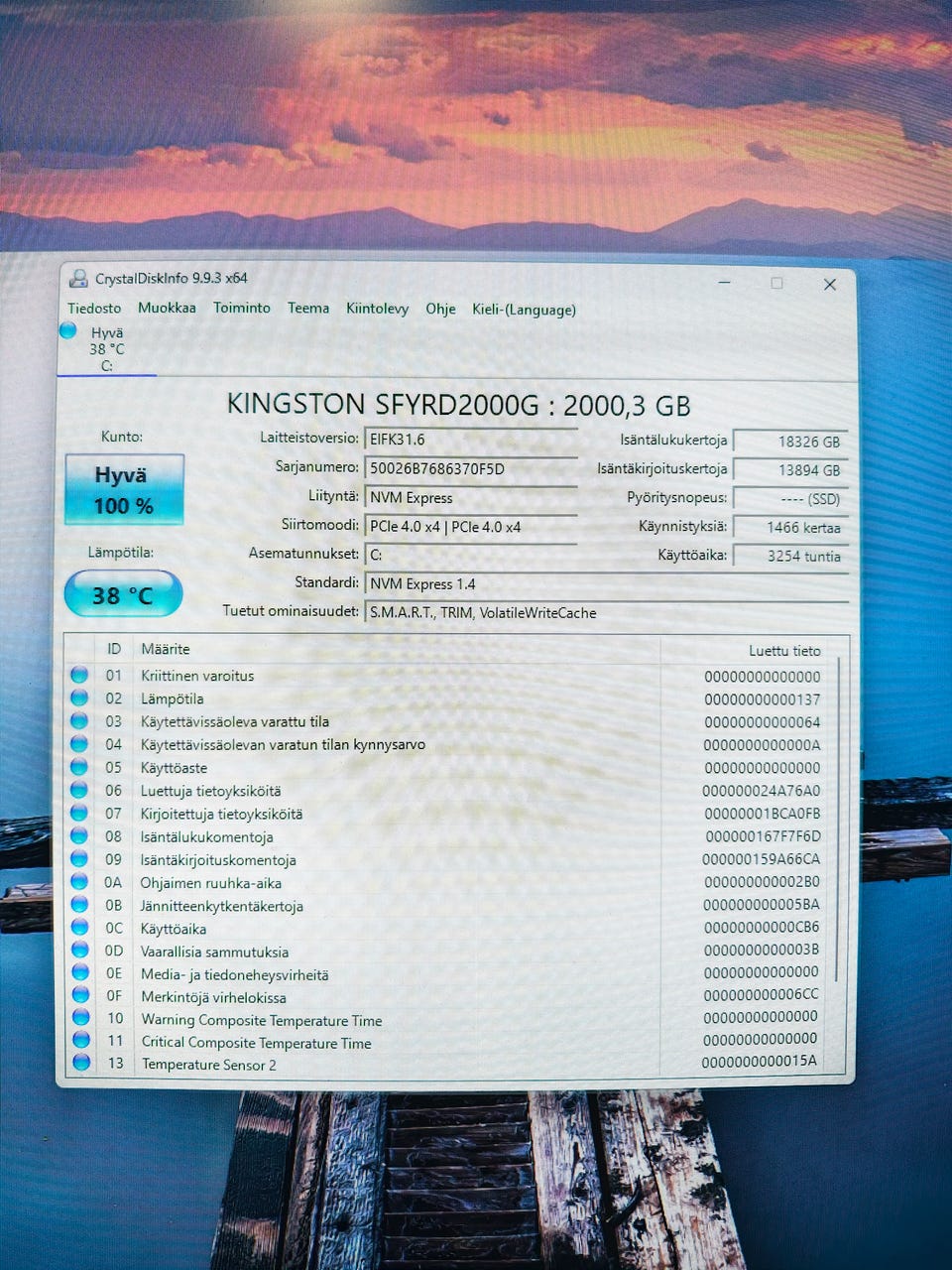
Task: Open the Teema menu
Action: [x=308, y=309]
